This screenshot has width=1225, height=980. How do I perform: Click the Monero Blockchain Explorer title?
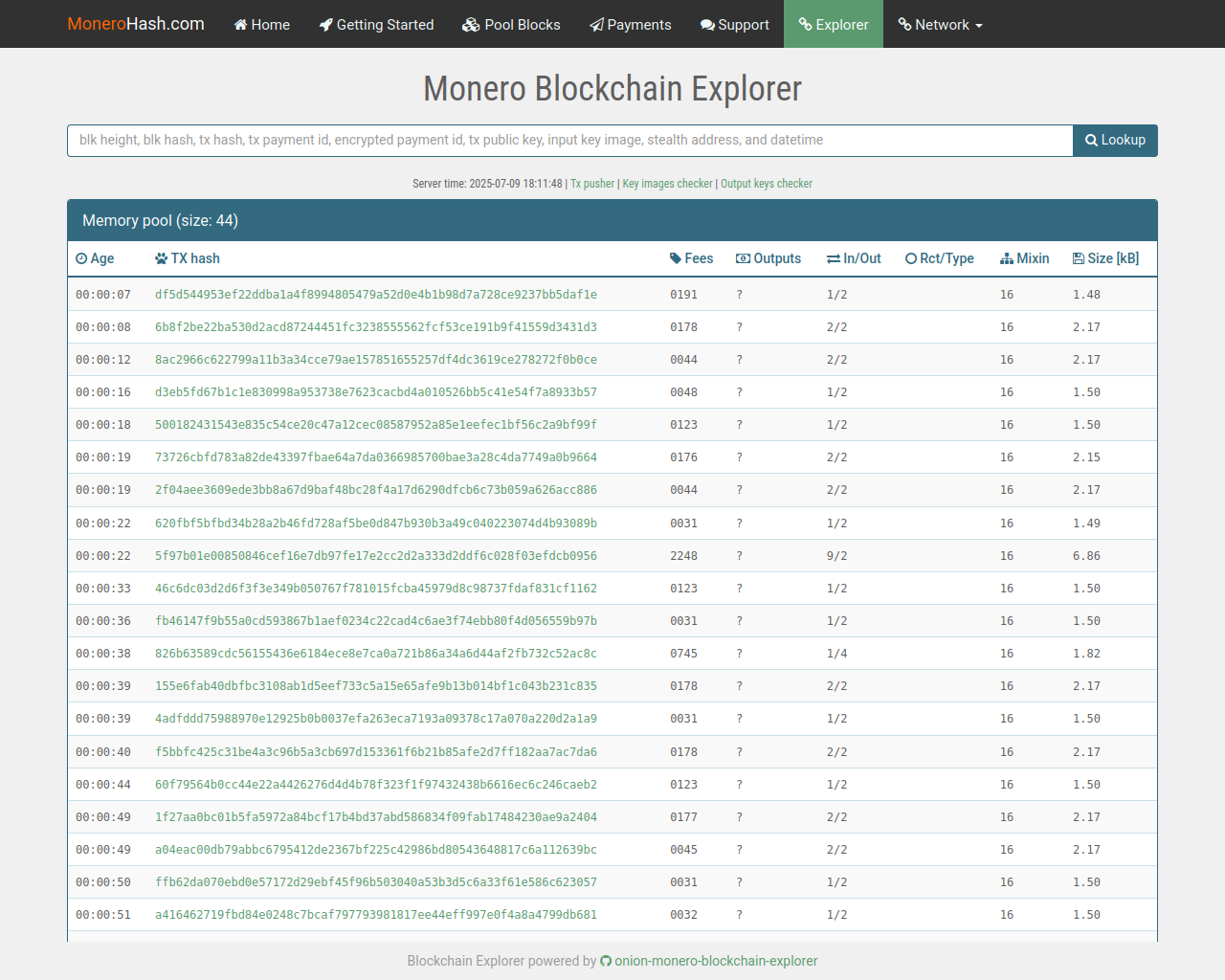pyautogui.click(x=612, y=89)
